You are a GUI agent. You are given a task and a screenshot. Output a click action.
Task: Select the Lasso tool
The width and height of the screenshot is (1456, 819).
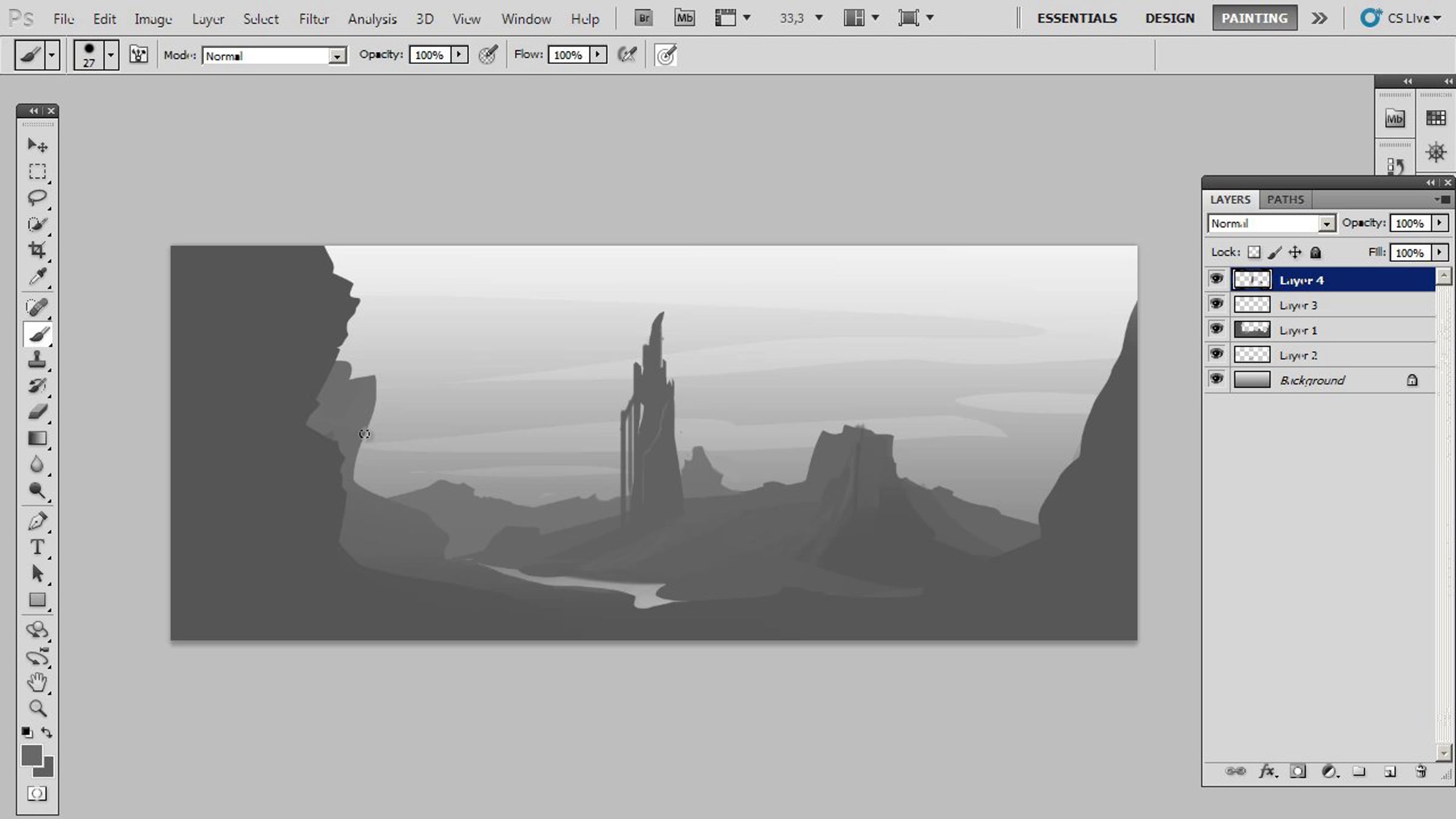[x=37, y=197]
